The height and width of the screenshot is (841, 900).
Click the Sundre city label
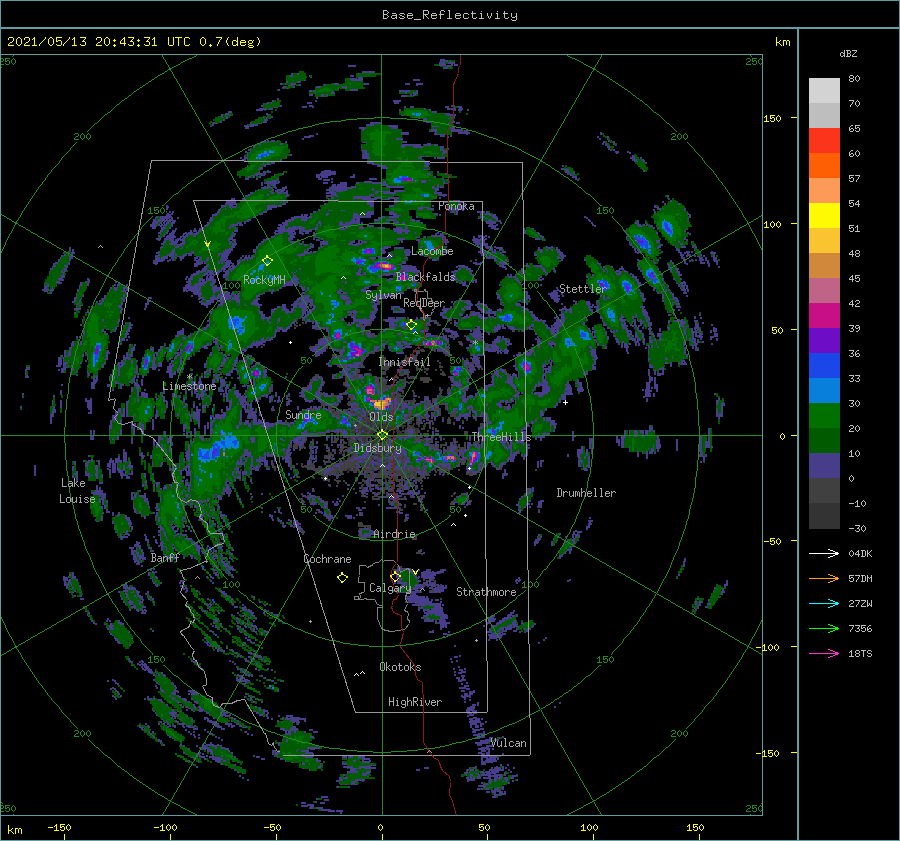303,414
